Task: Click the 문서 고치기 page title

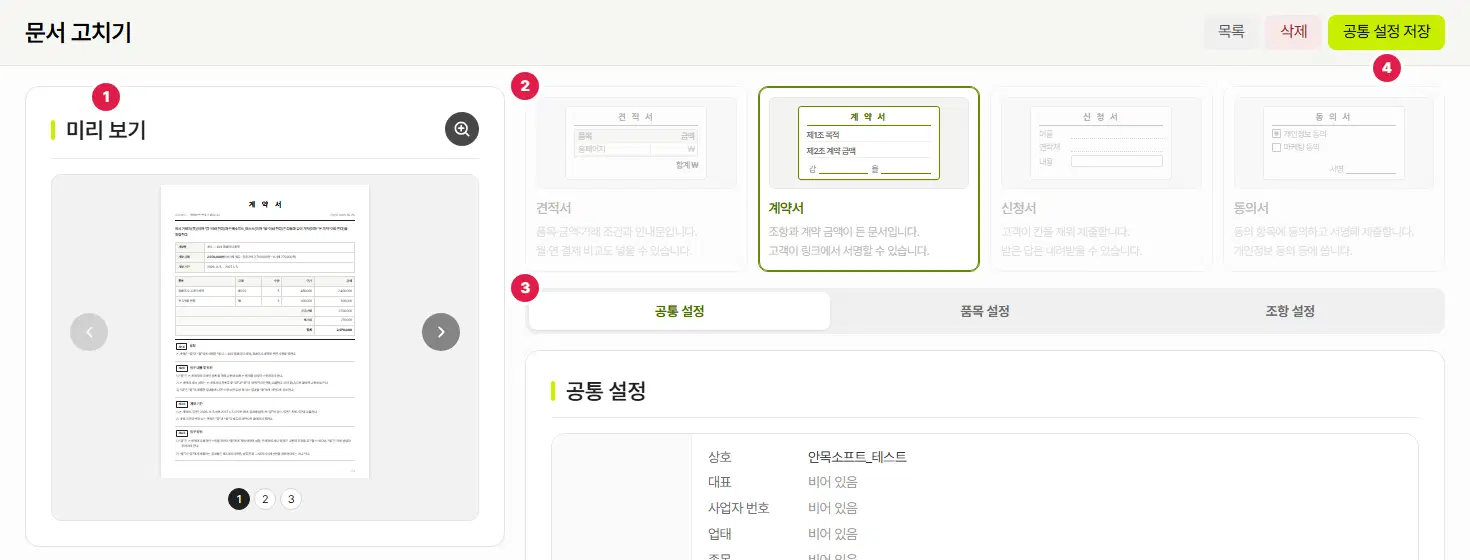Action: (x=79, y=32)
